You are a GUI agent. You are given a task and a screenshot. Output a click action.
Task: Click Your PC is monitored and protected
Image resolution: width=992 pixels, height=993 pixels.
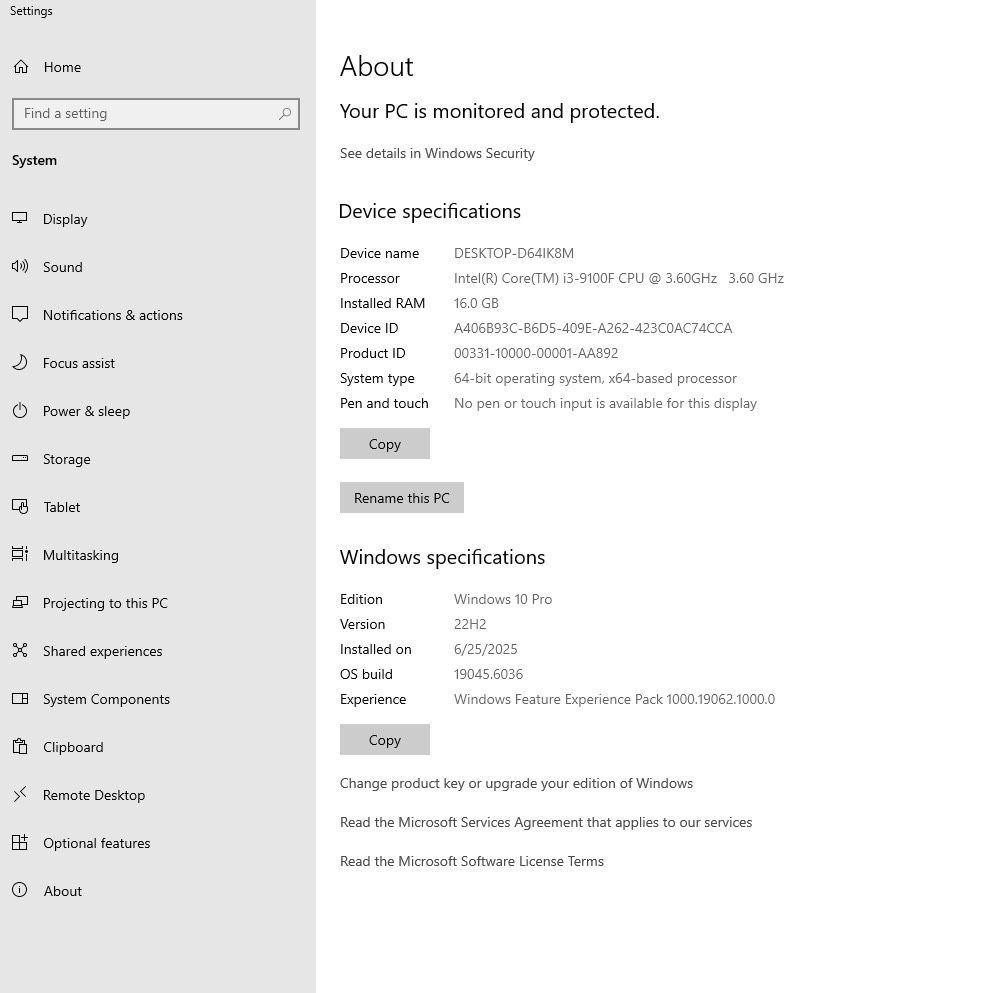(500, 111)
